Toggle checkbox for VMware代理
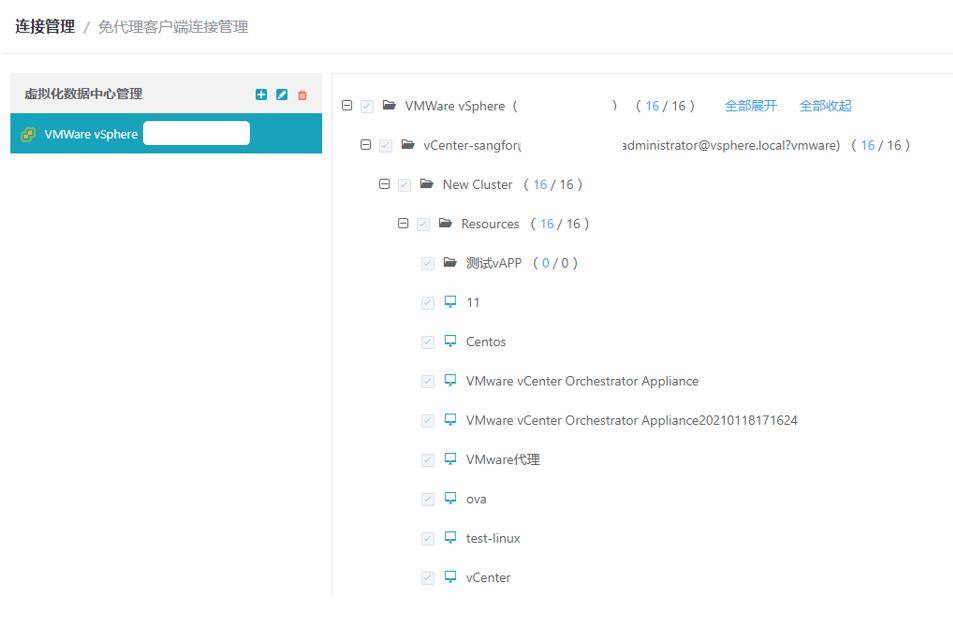This screenshot has height=619, width=953. [x=428, y=460]
